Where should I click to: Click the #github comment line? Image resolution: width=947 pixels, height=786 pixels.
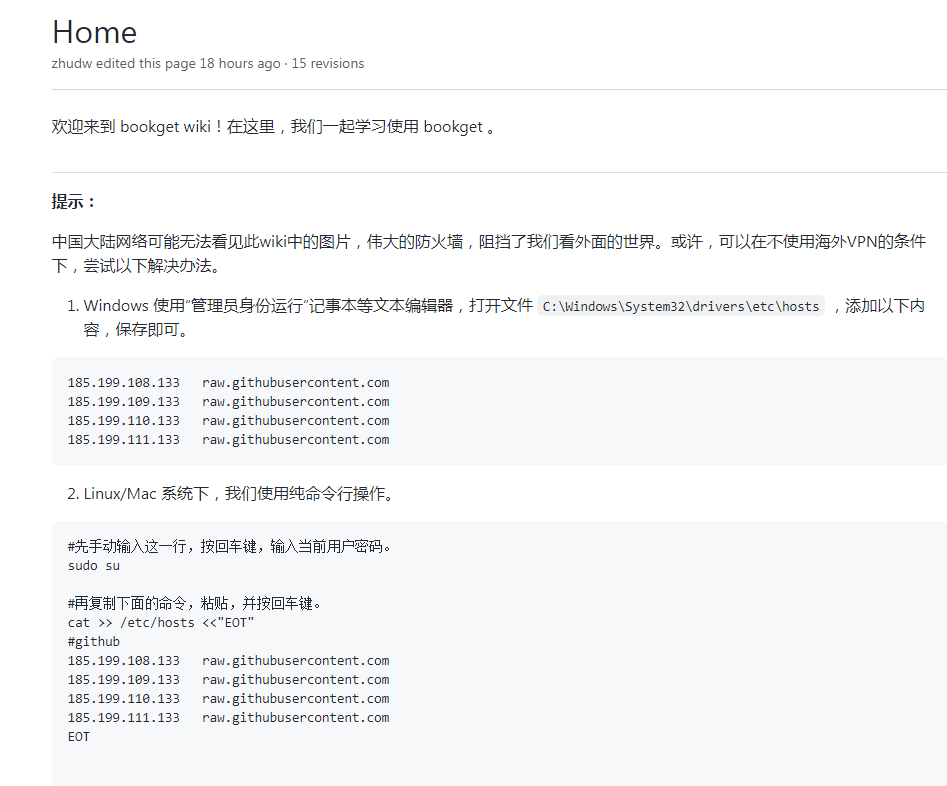click(x=94, y=641)
